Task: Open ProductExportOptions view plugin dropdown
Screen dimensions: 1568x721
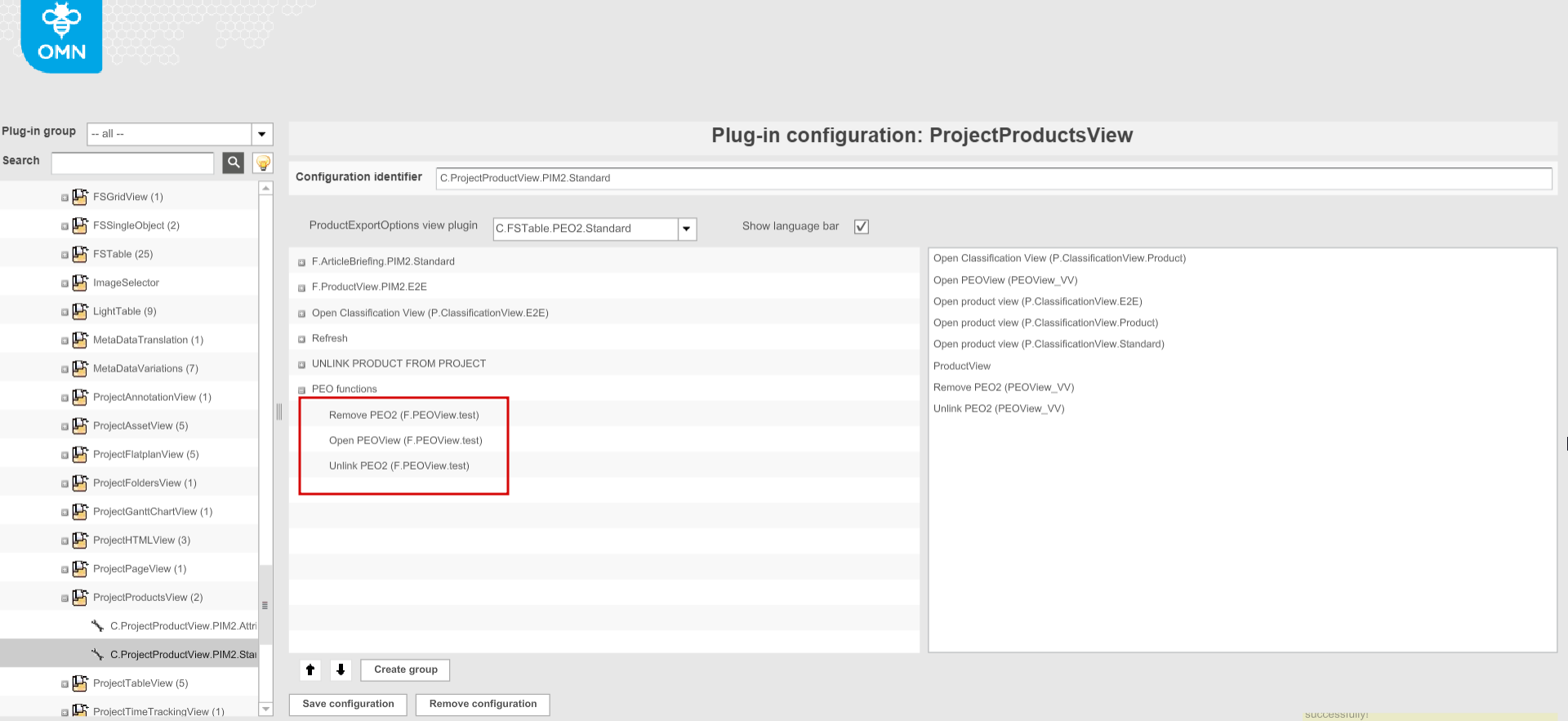Action: pos(687,229)
